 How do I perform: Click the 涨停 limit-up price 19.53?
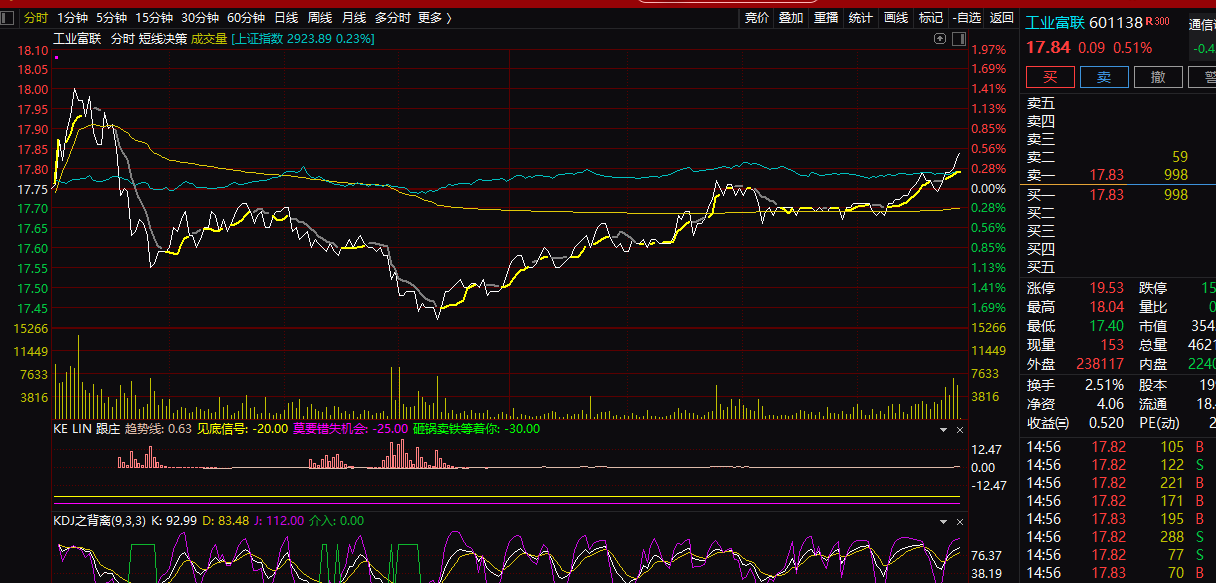(x=1107, y=288)
